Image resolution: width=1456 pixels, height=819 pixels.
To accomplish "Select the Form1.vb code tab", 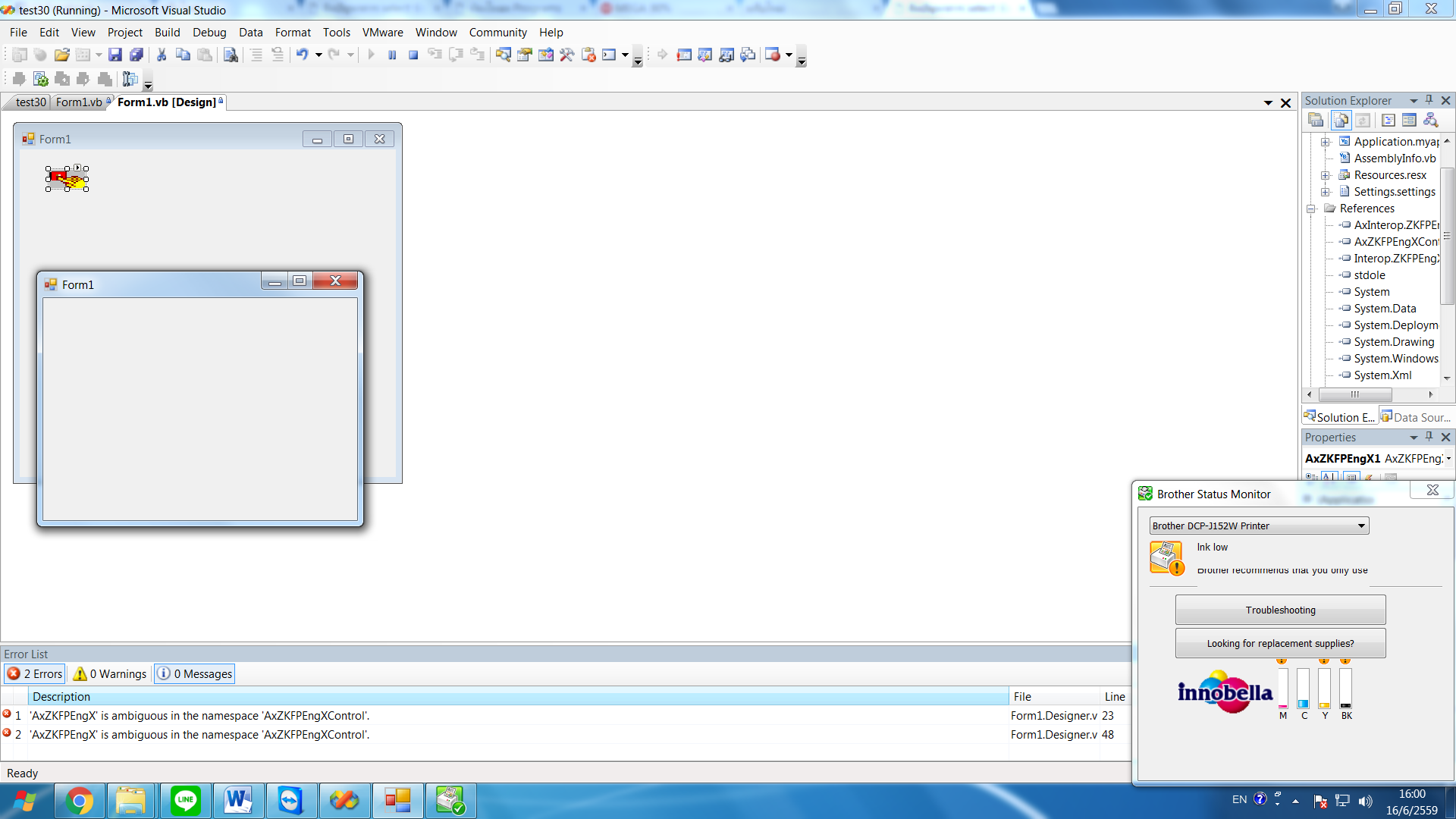I will click(x=80, y=102).
